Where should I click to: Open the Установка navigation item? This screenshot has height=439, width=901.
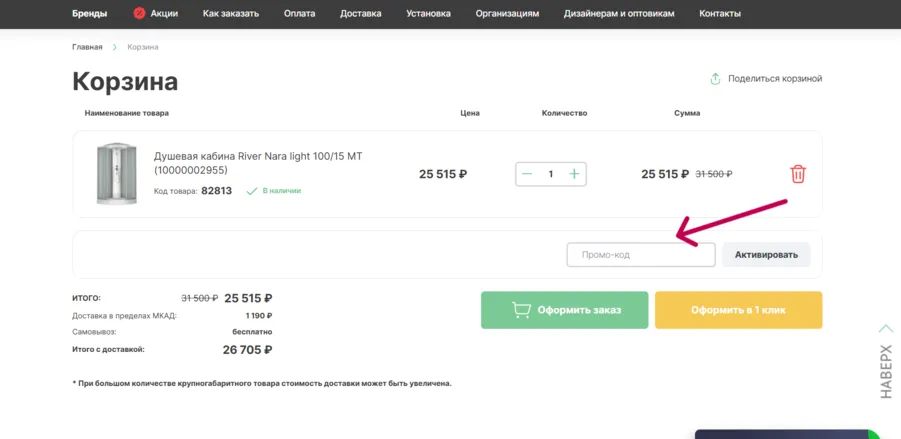coord(428,13)
